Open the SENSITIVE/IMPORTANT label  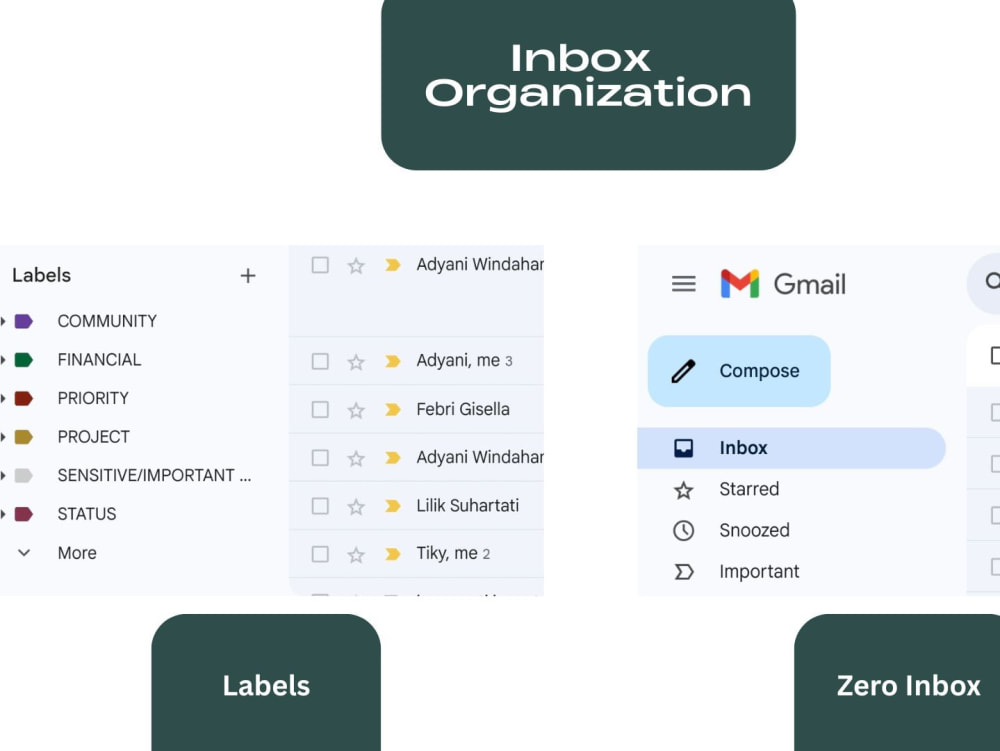(154, 476)
